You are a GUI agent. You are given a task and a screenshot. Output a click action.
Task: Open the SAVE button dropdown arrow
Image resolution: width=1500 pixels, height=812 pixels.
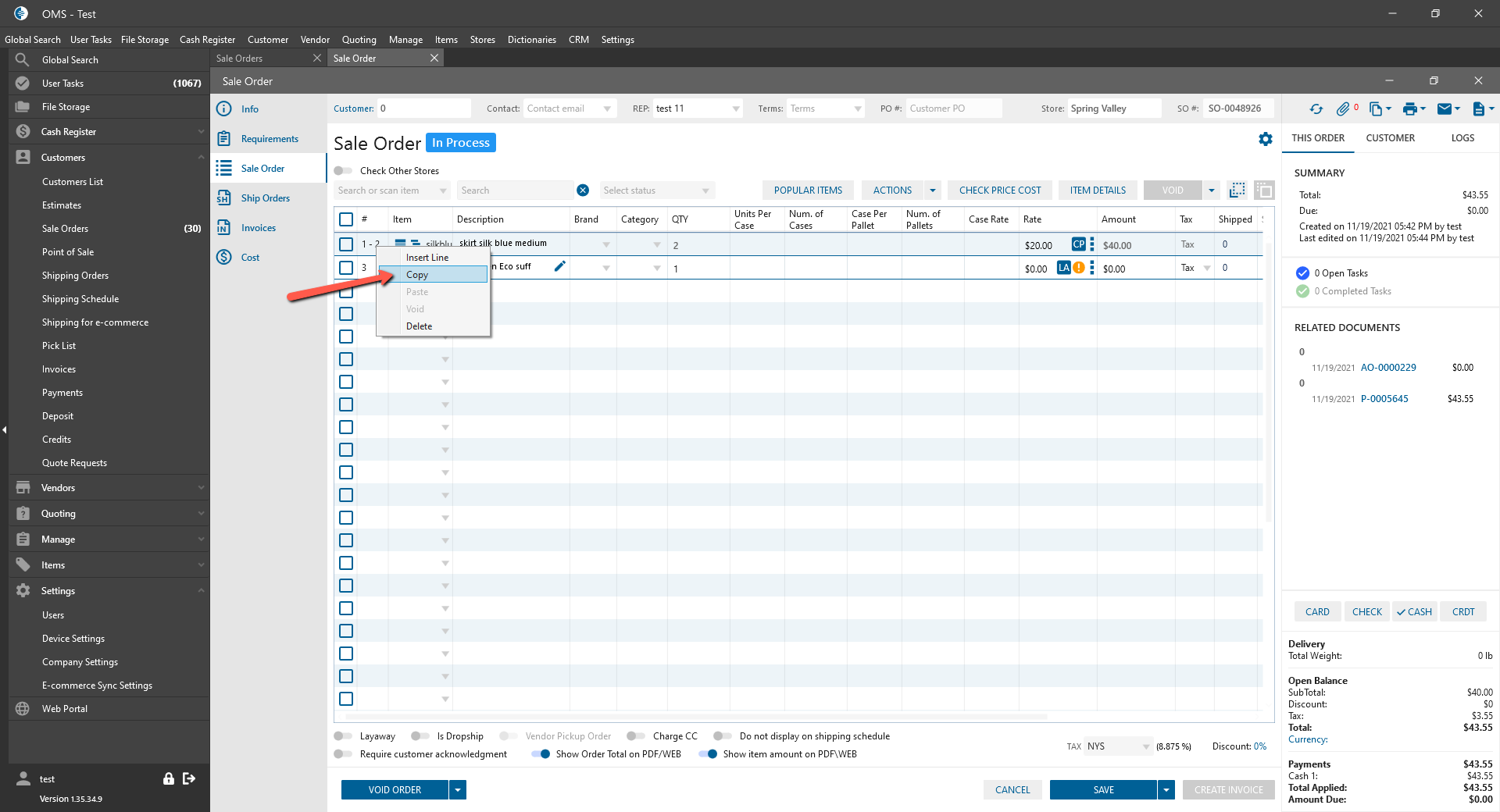click(x=1166, y=790)
